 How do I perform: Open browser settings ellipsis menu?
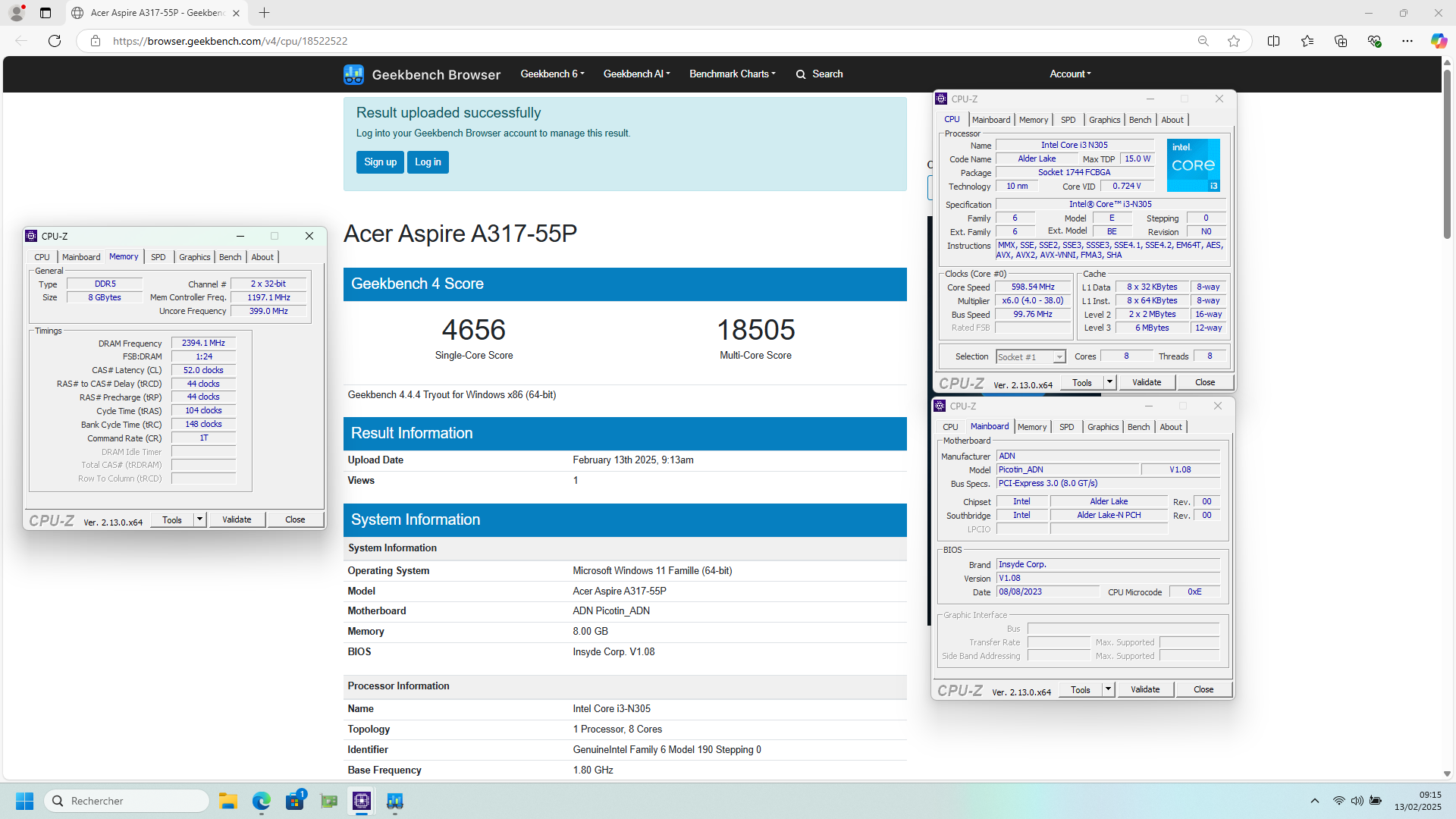click(x=1407, y=41)
